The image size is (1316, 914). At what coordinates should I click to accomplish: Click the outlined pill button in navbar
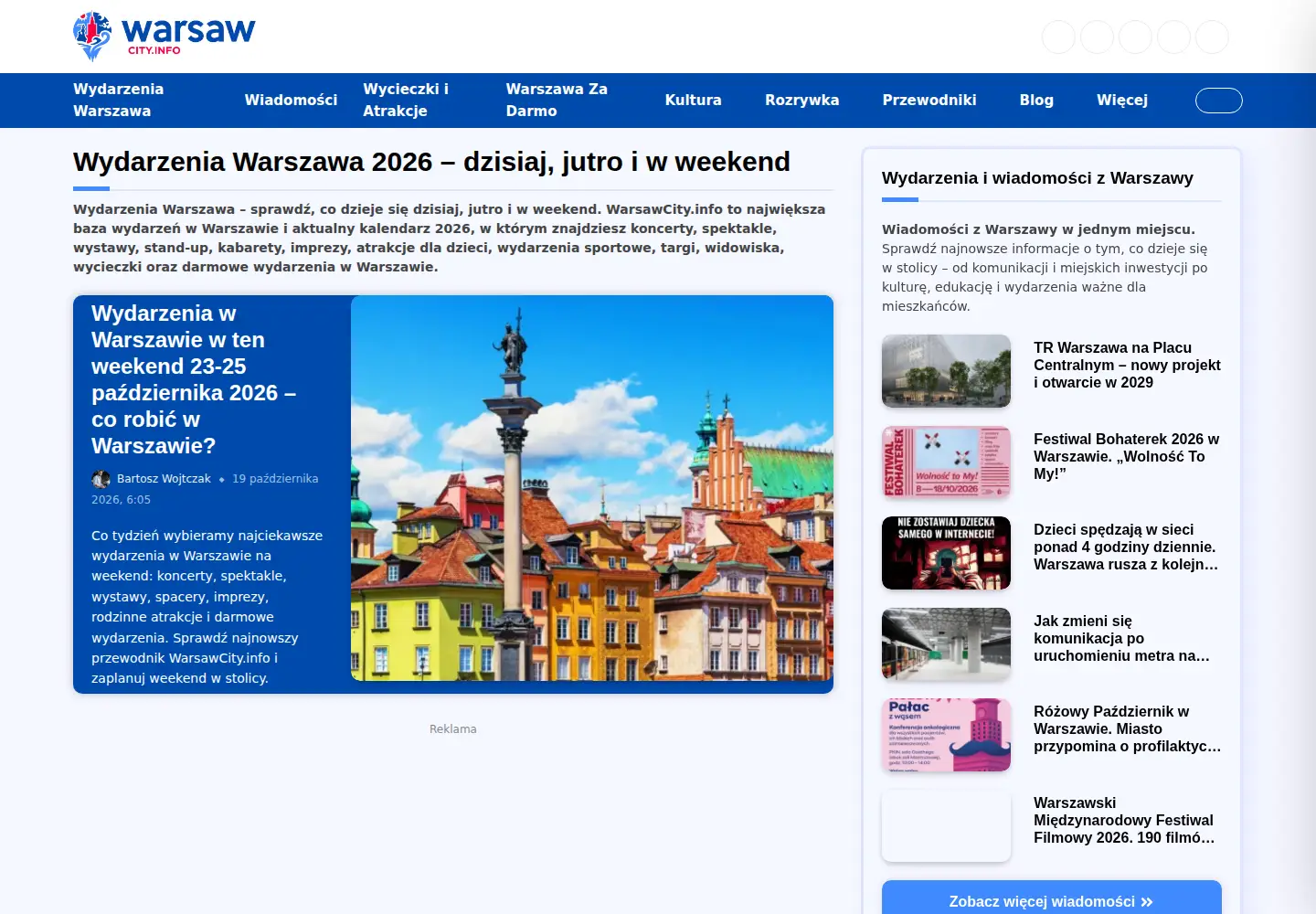coord(1219,101)
